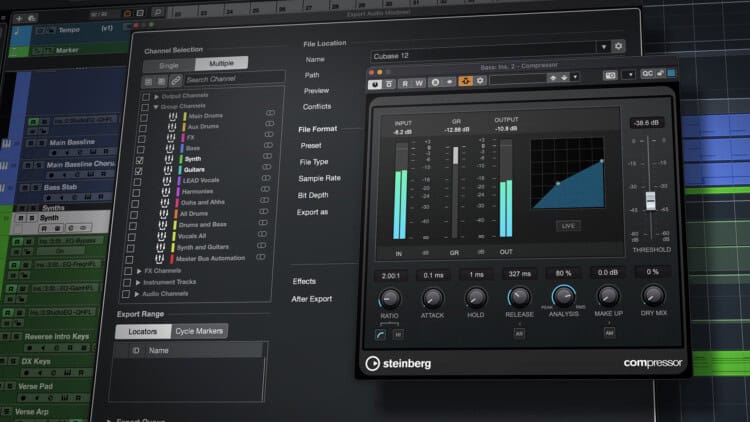Open dropdown next to camera icon
This screenshot has width=750, height=422.
[x=630, y=75]
